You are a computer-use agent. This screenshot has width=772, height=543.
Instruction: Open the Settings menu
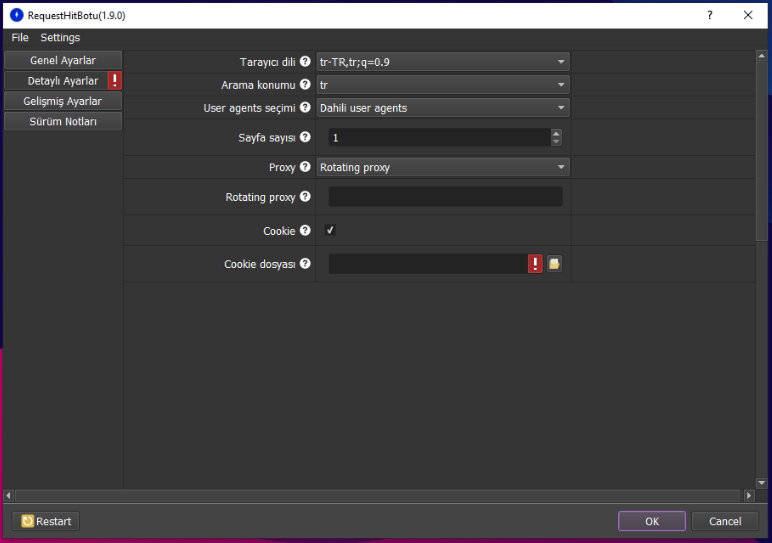point(60,38)
